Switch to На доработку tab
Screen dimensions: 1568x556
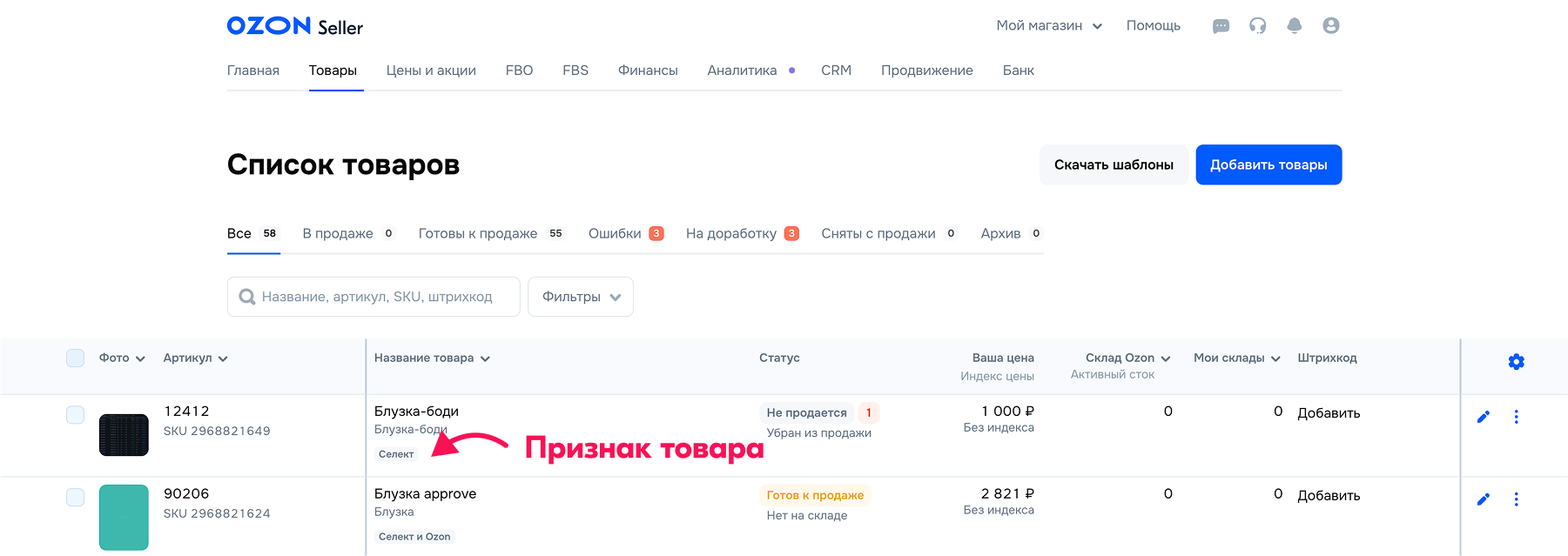coord(742,233)
